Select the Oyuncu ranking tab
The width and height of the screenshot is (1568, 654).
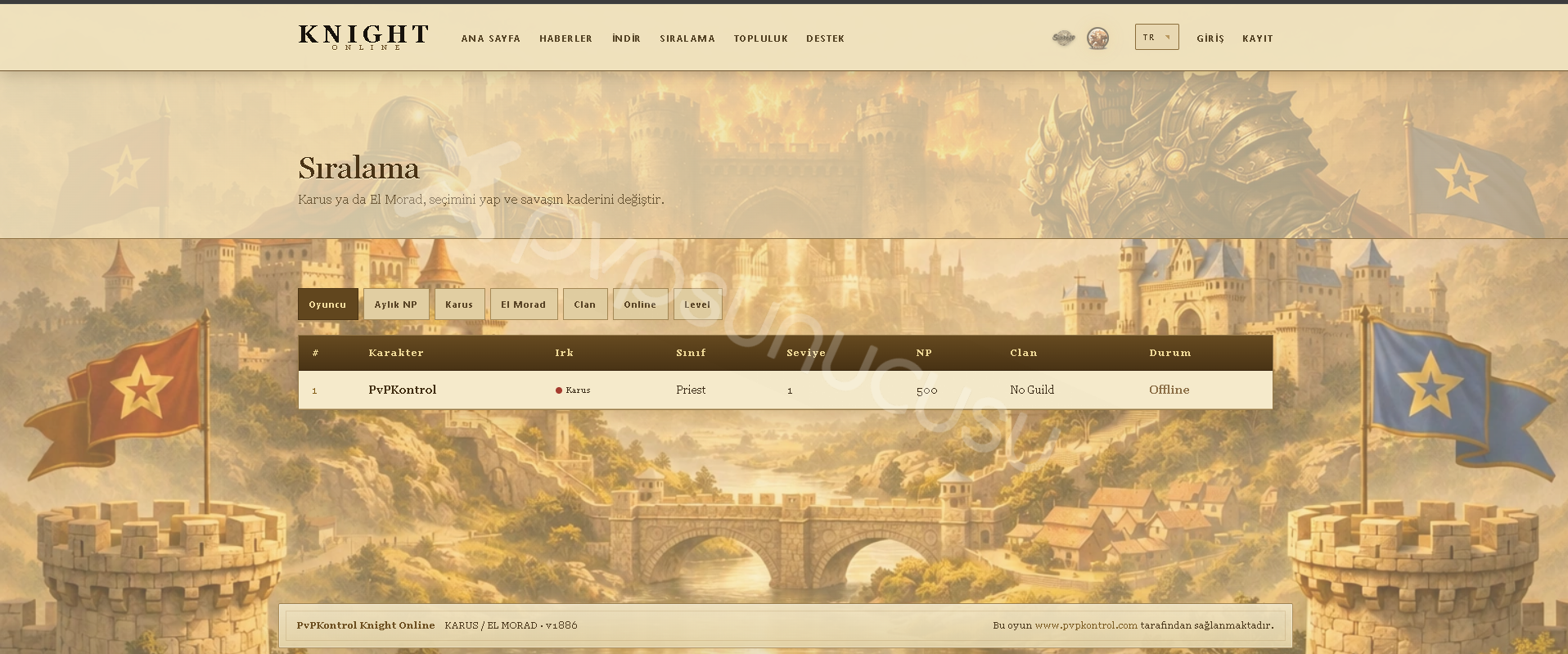click(327, 304)
